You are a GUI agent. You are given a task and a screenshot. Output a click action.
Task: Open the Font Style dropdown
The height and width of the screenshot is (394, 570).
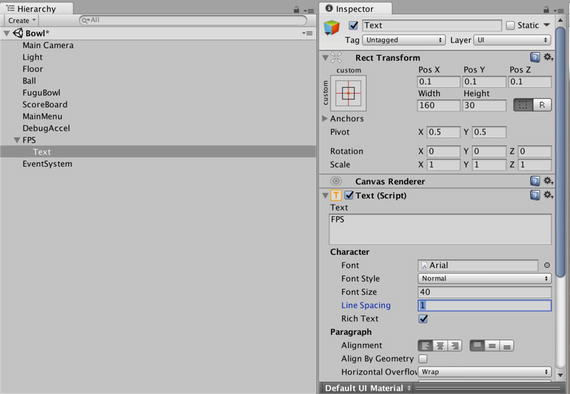[x=485, y=279]
